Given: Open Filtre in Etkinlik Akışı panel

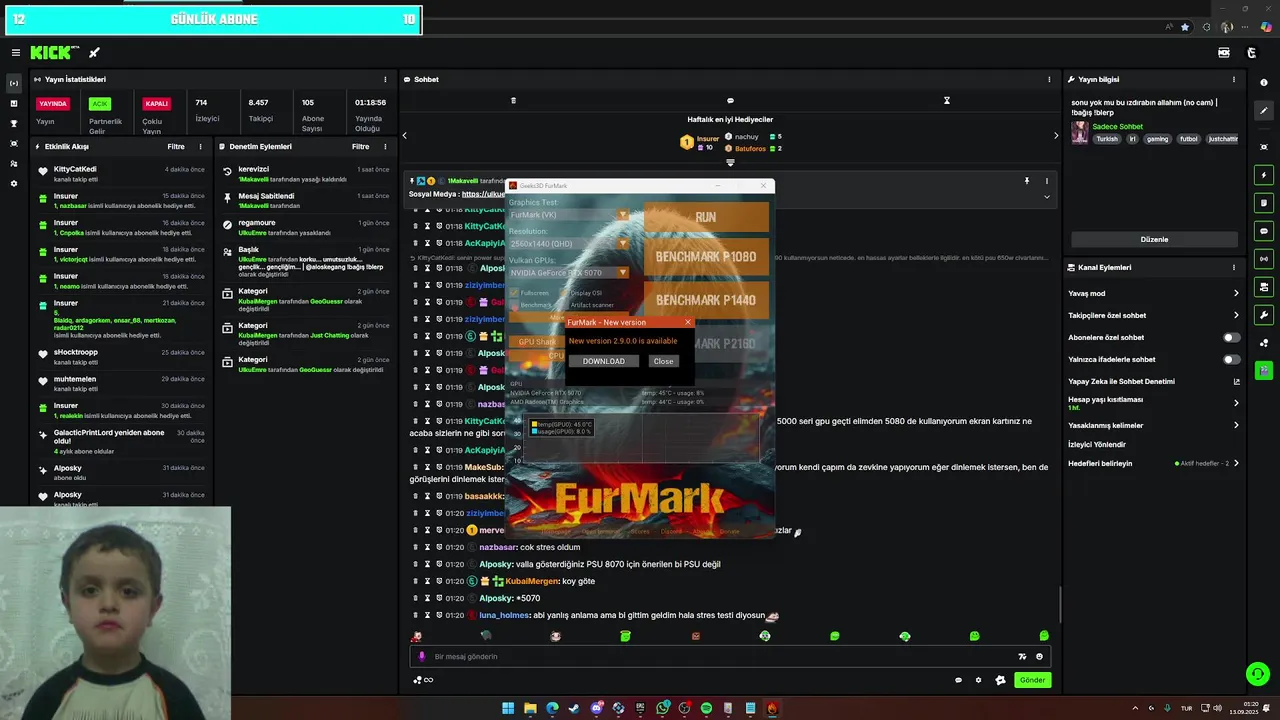Looking at the screenshot, I should pos(175,146).
